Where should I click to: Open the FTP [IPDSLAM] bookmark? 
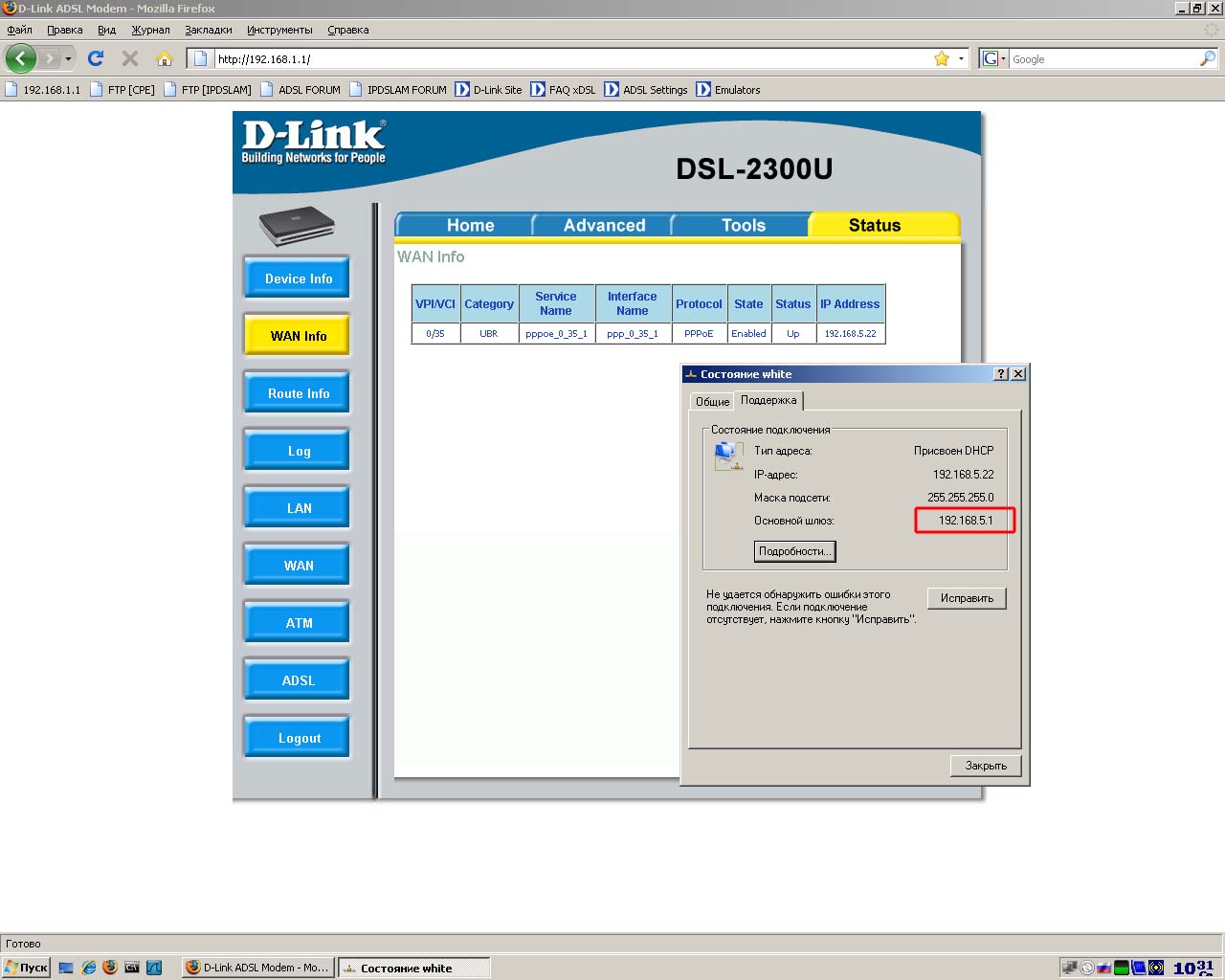click(208, 89)
